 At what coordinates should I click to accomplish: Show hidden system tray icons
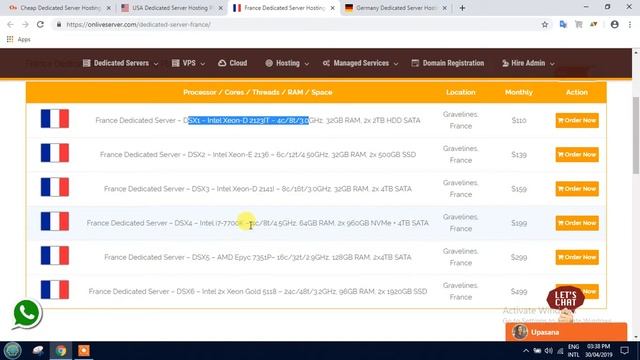pyautogui.click(x=526, y=351)
